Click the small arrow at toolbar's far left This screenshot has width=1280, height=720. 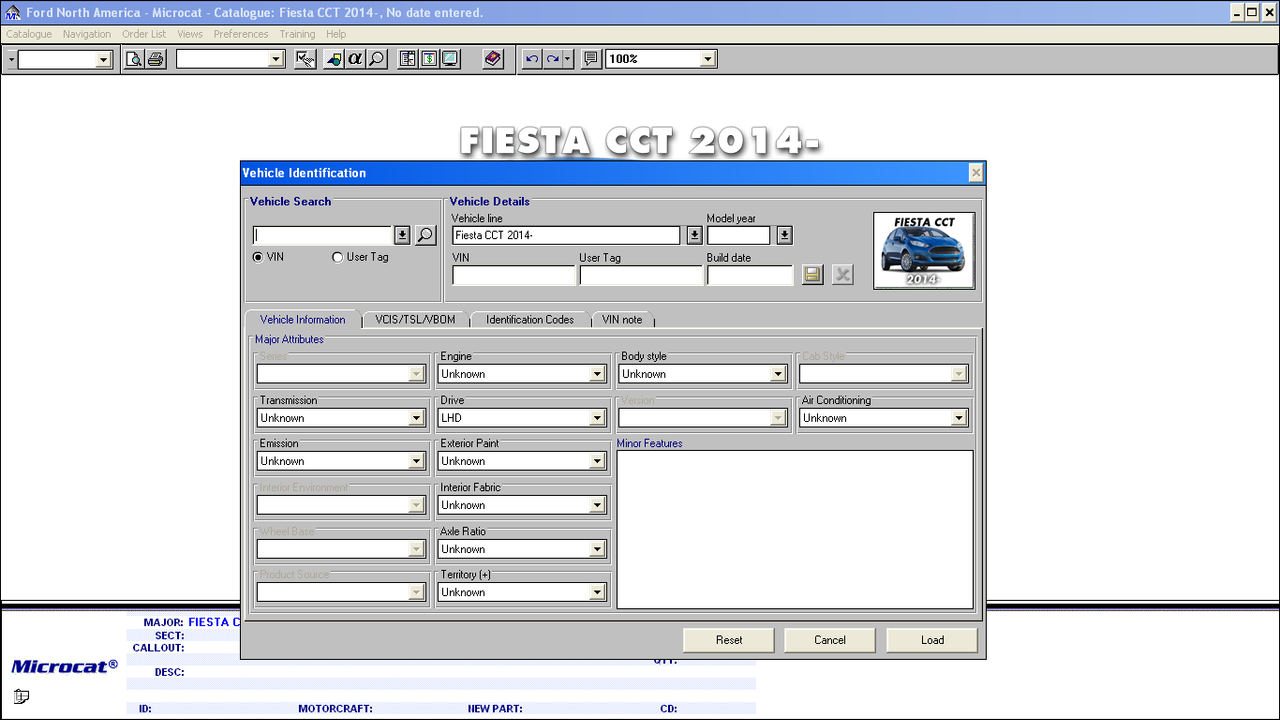coord(11,59)
